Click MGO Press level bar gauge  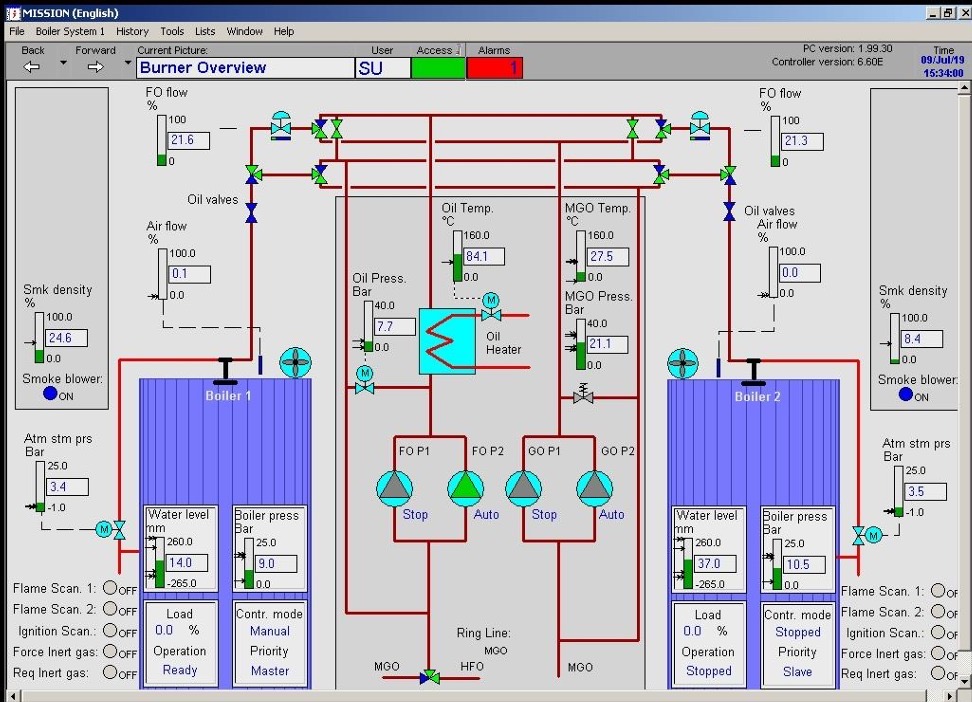click(x=581, y=344)
